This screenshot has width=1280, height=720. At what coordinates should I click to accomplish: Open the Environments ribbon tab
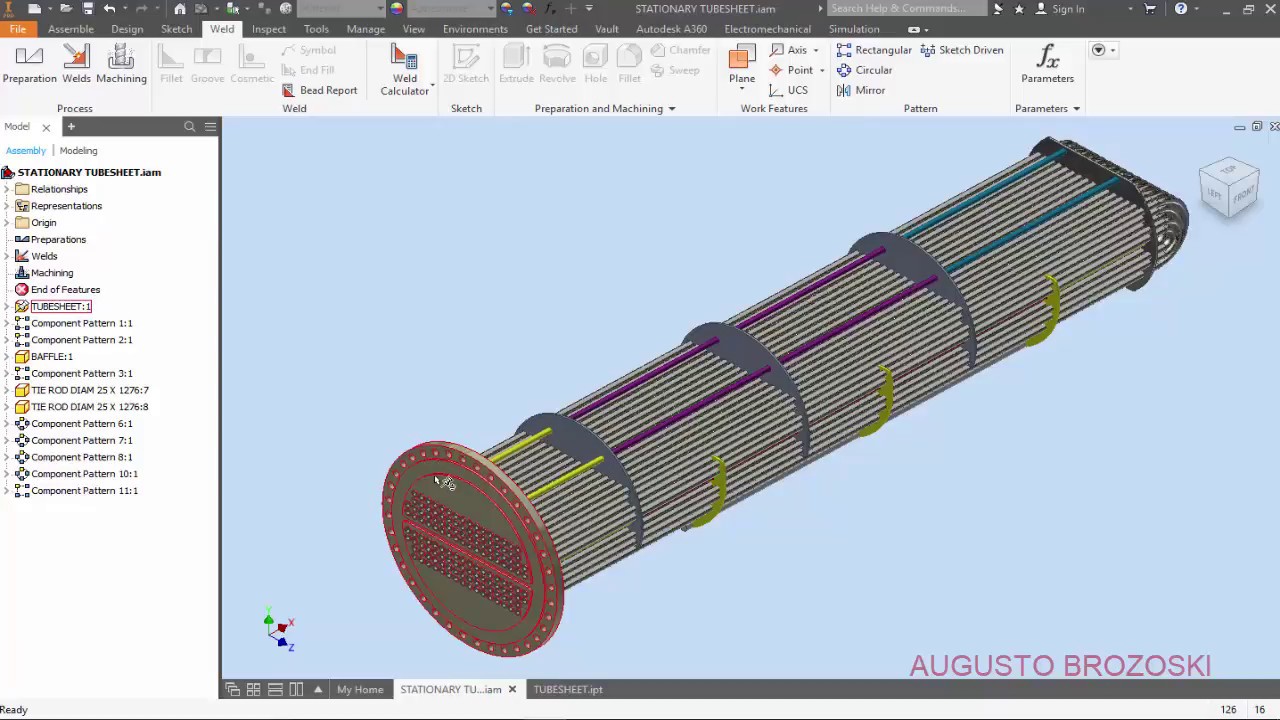[475, 29]
